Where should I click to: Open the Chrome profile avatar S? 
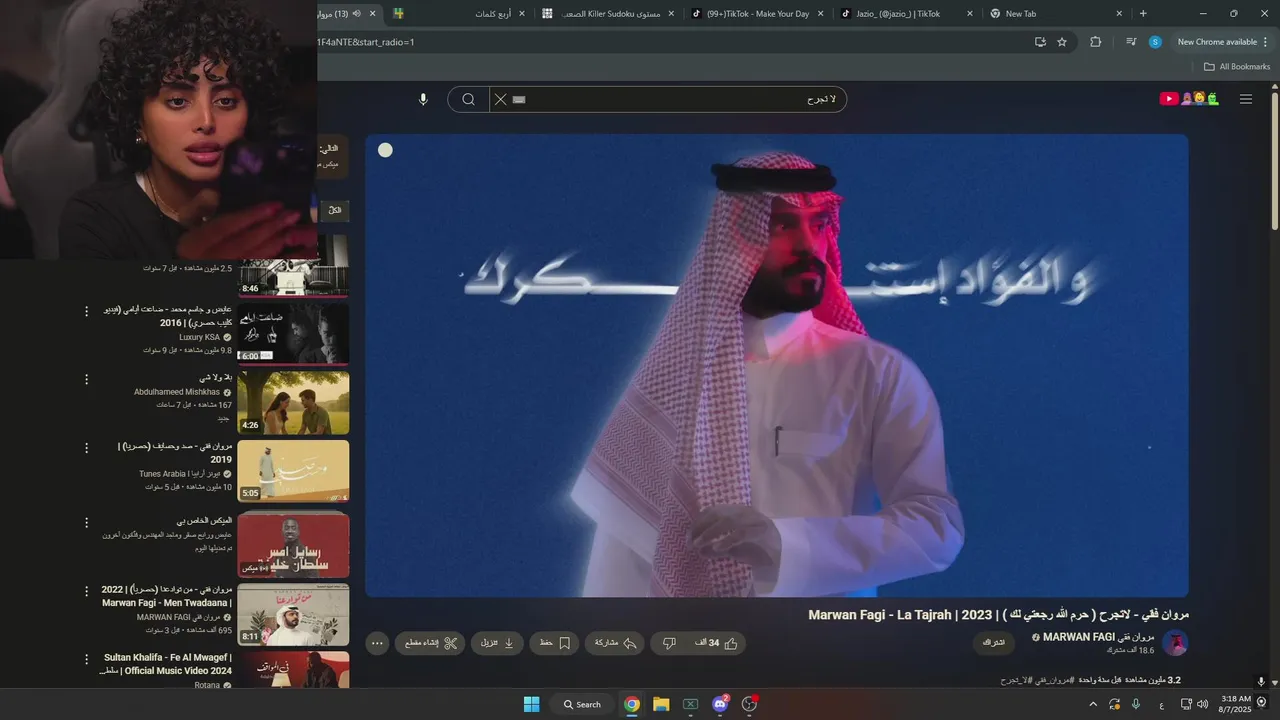point(1155,42)
